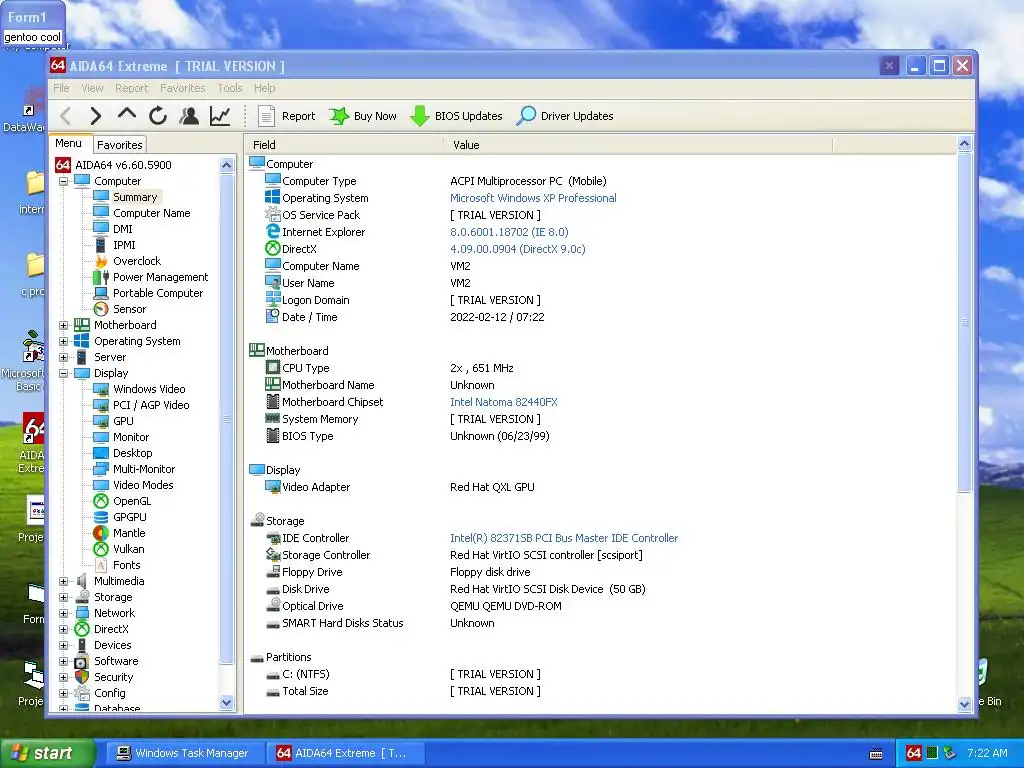Select the Sensor gauge icon in tree

(101, 309)
